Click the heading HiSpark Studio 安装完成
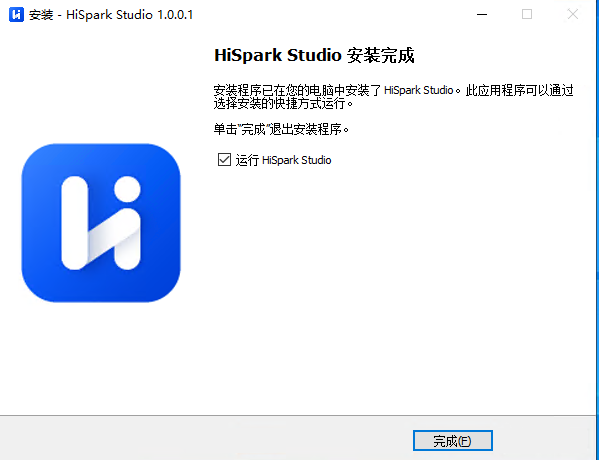599x460 pixels. tap(314, 55)
